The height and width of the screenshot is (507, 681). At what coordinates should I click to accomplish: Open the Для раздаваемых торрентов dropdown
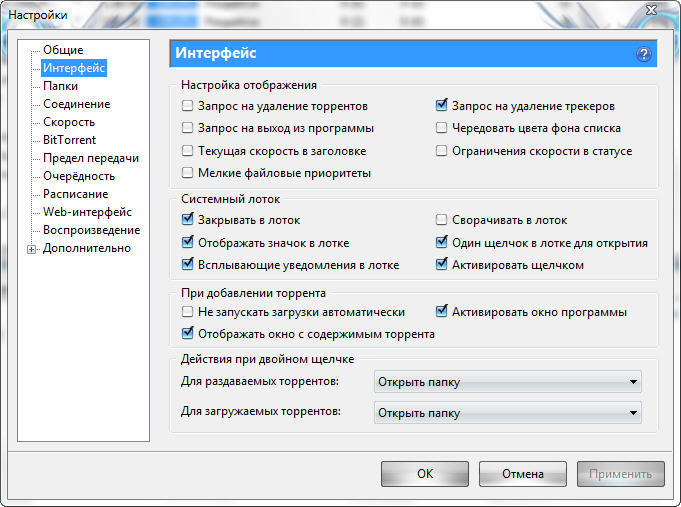pyautogui.click(x=507, y=382)
